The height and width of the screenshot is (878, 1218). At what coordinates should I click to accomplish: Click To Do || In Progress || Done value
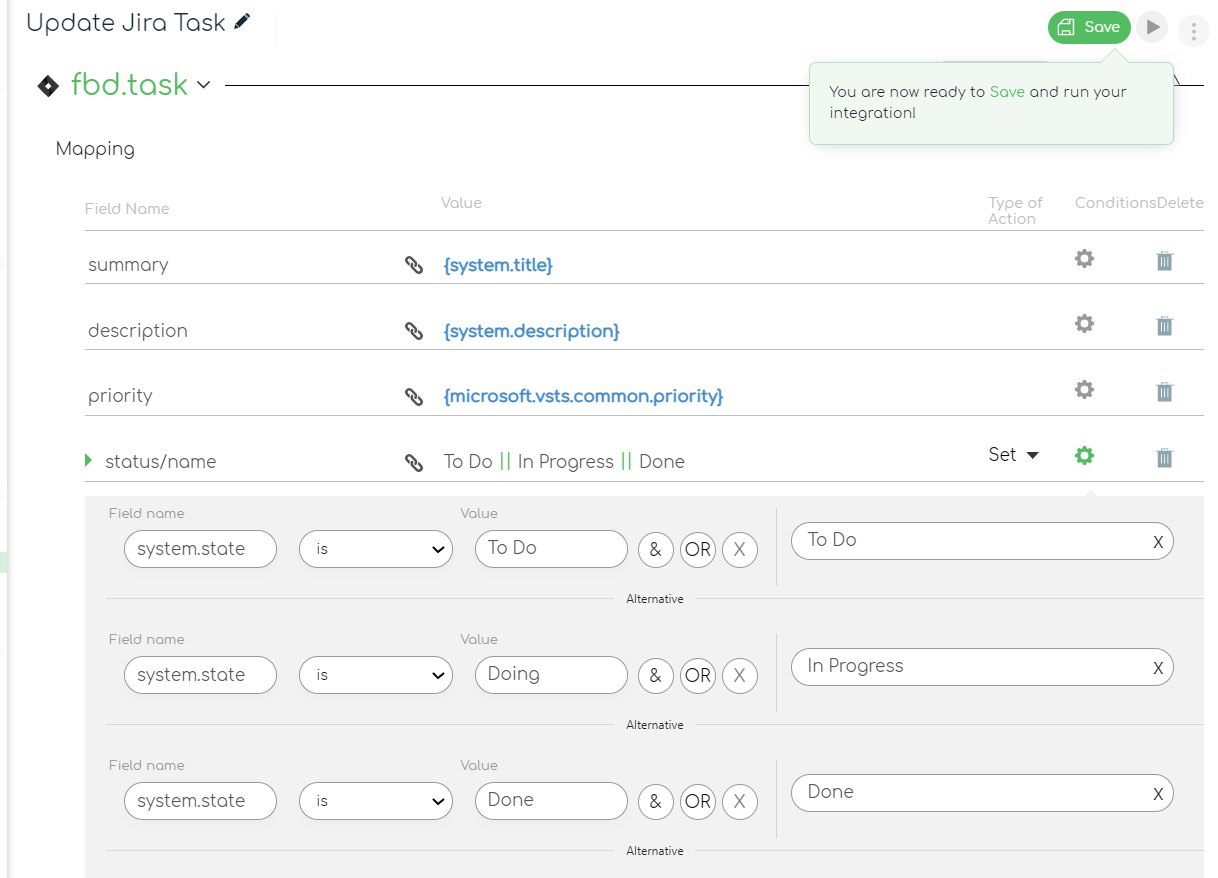click(564, 462)
